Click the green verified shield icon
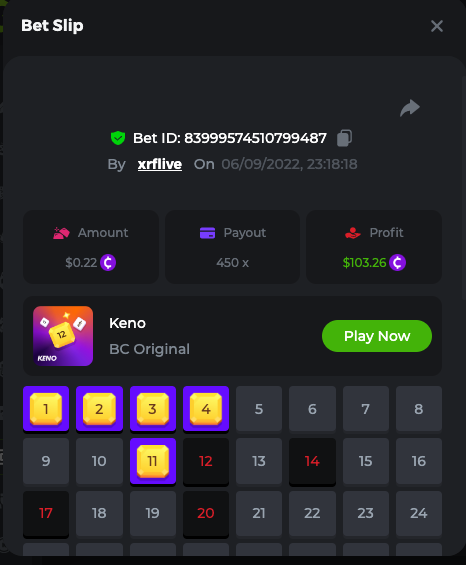The width and height of the screenshot is (466, 565). tap(118, 138)
